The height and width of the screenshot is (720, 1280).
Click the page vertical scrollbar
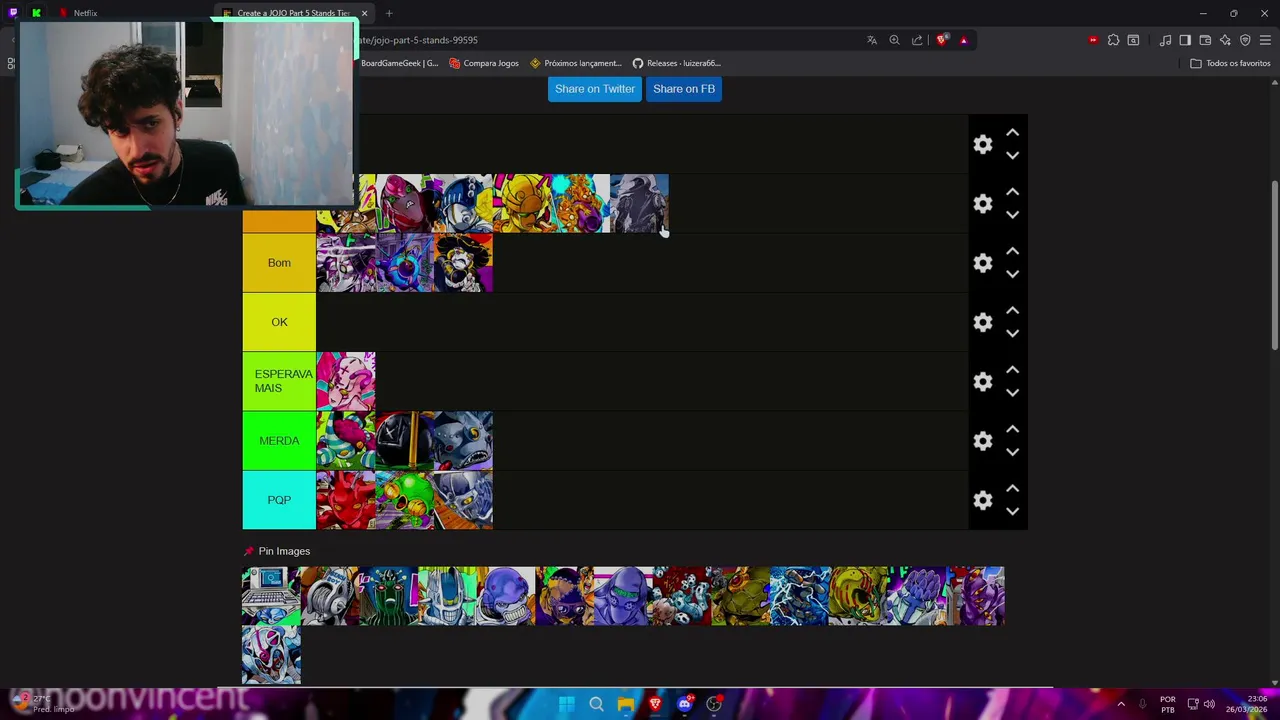click(x=1274, y=265)
